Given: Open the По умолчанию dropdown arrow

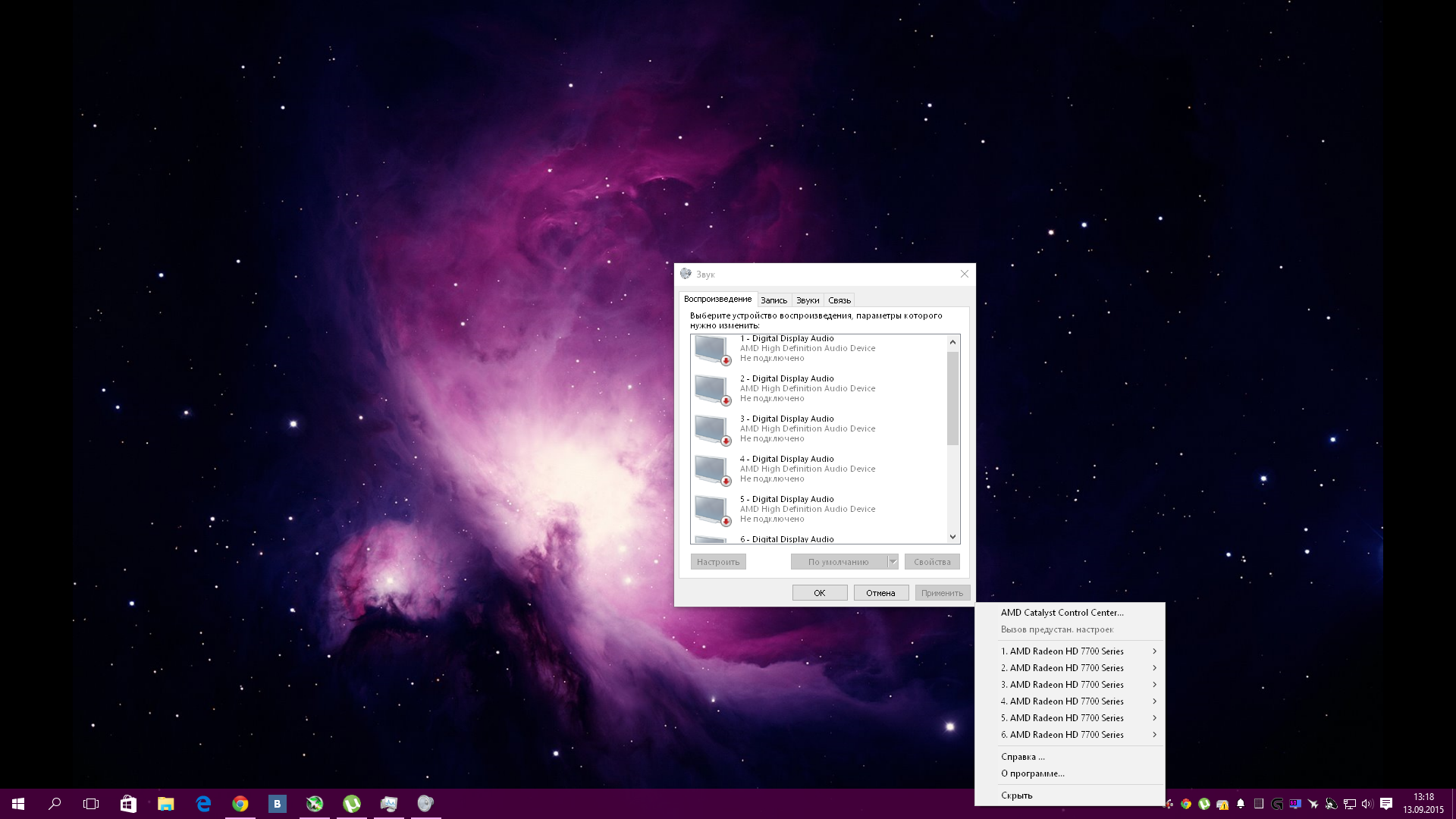Looking at the screenshot, I should pyautogui.click(x=893, y=562).
